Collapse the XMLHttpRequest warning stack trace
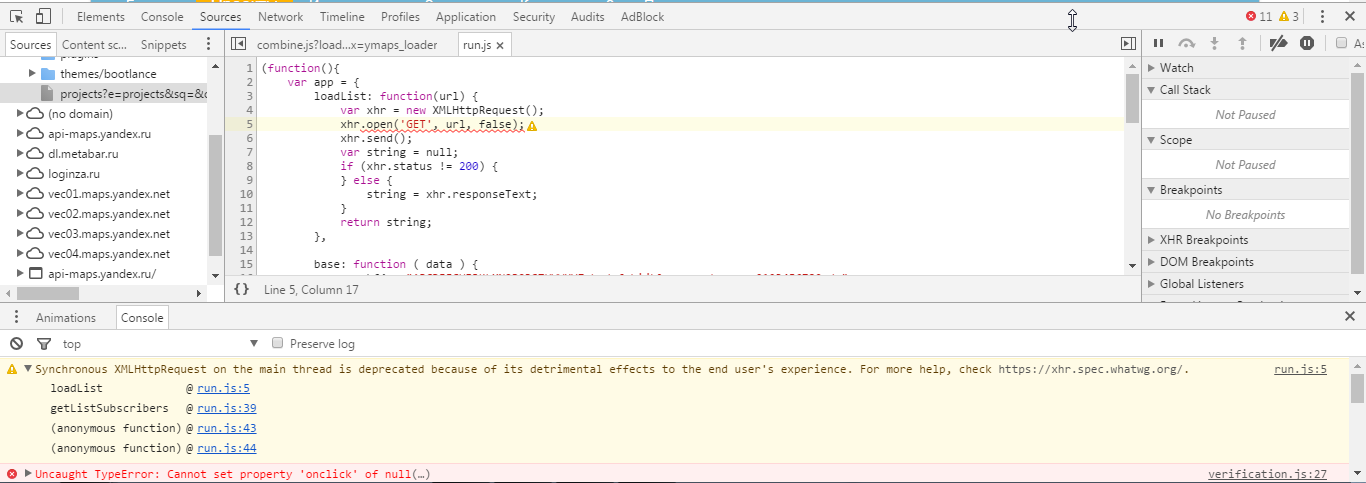 (x=28, y=369)
